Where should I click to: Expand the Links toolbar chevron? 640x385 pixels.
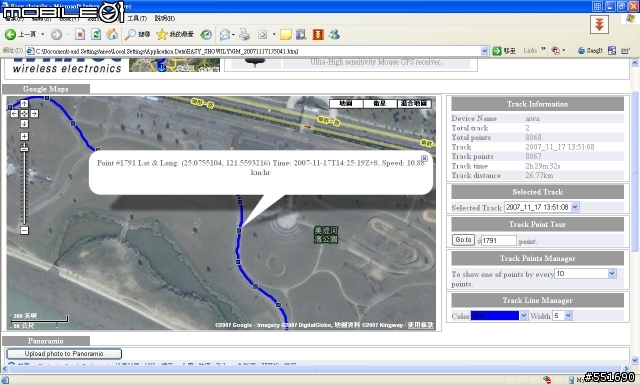point(543,49)
